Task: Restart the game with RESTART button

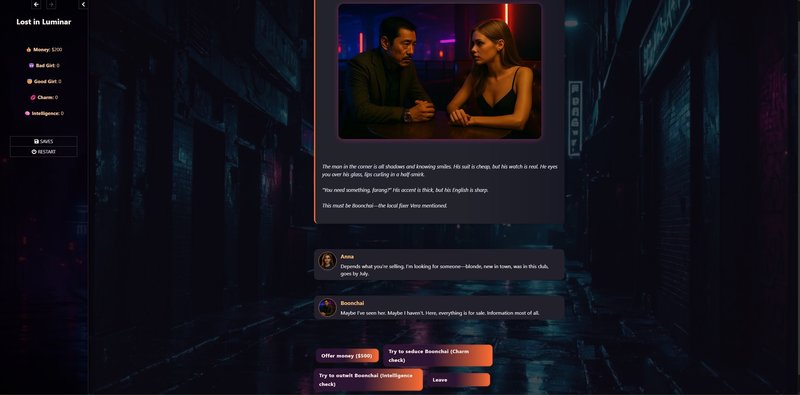Action: point(43,152)
